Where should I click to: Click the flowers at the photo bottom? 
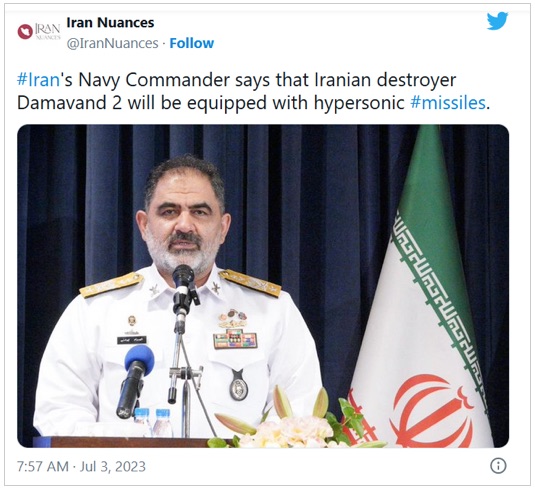pyautogui.click(x=293, y=422)
